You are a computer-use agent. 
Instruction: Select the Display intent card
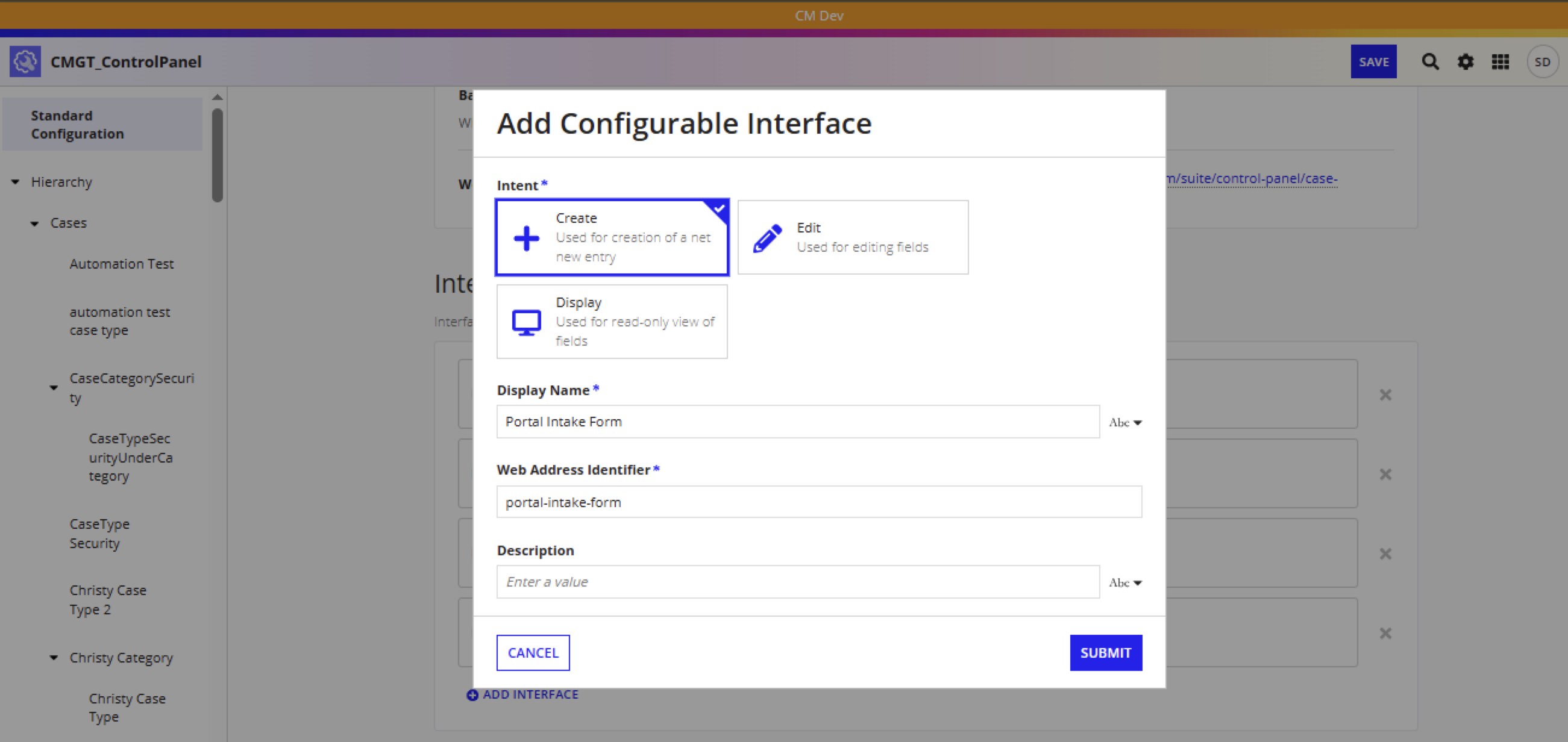pyautogui.click(x=612, y=322)
